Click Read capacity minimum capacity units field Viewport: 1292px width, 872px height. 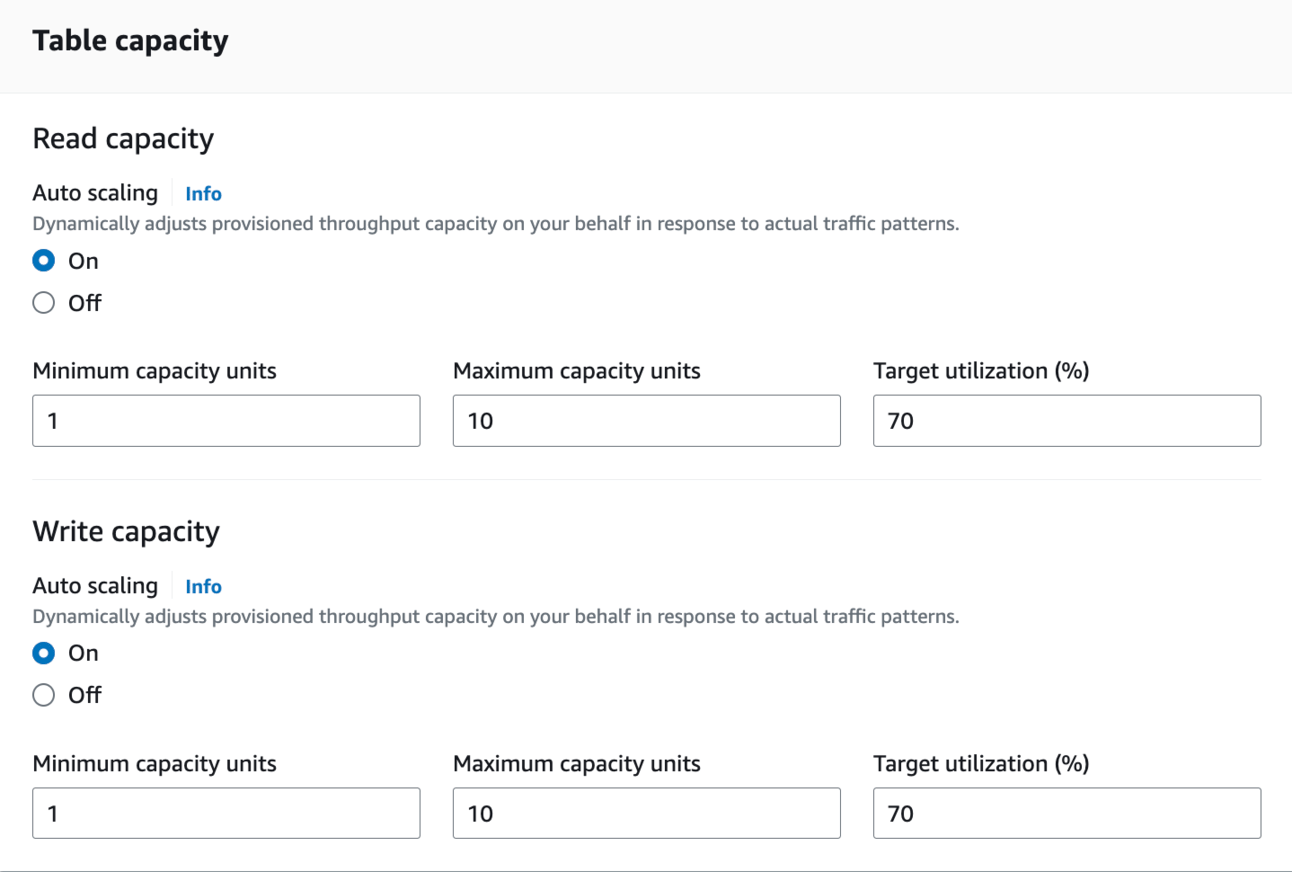pos(226,421)
